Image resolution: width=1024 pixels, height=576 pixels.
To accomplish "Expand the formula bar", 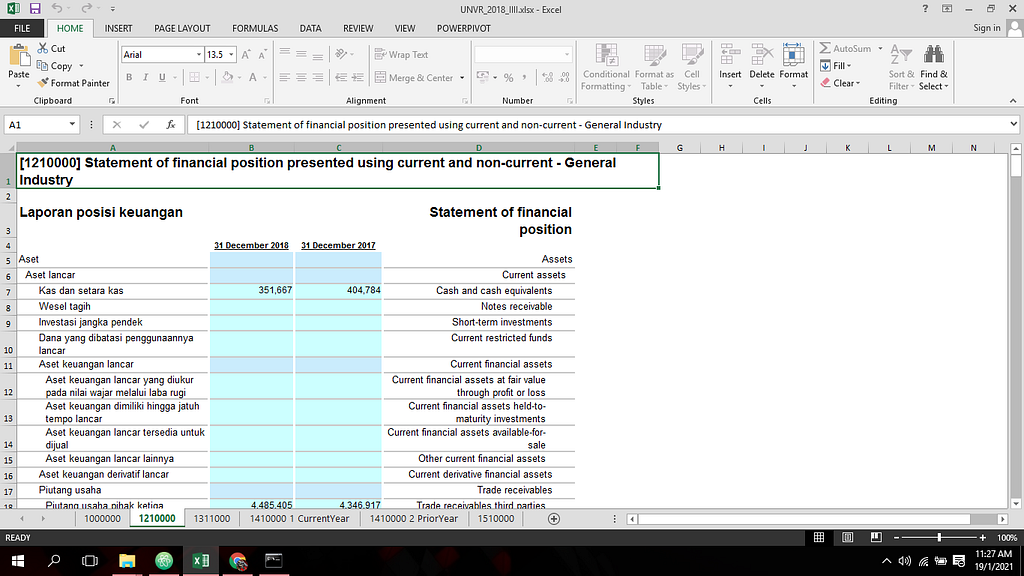I will 1013,124.
